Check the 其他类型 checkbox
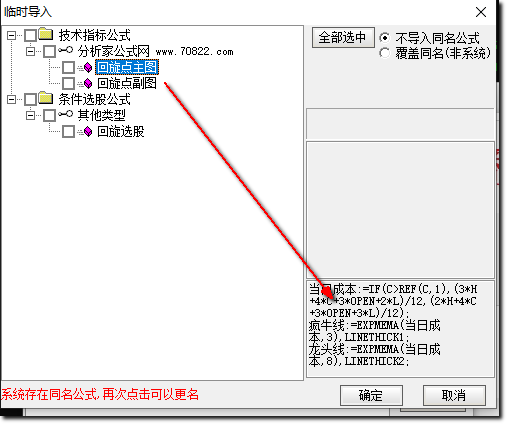This screenshot has height=424, width=508. coord(49,115)
